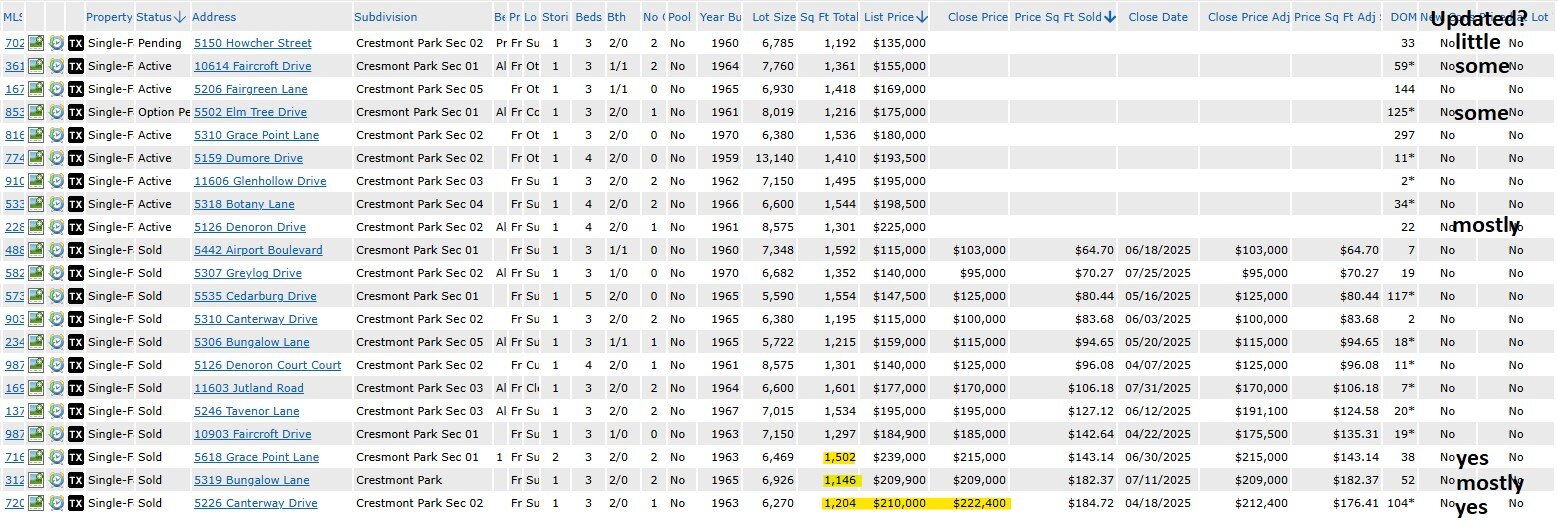Sort by the Sq Ft Total header
The height and width of the screenshot is (529, 1558).
(x=829, y=17)
